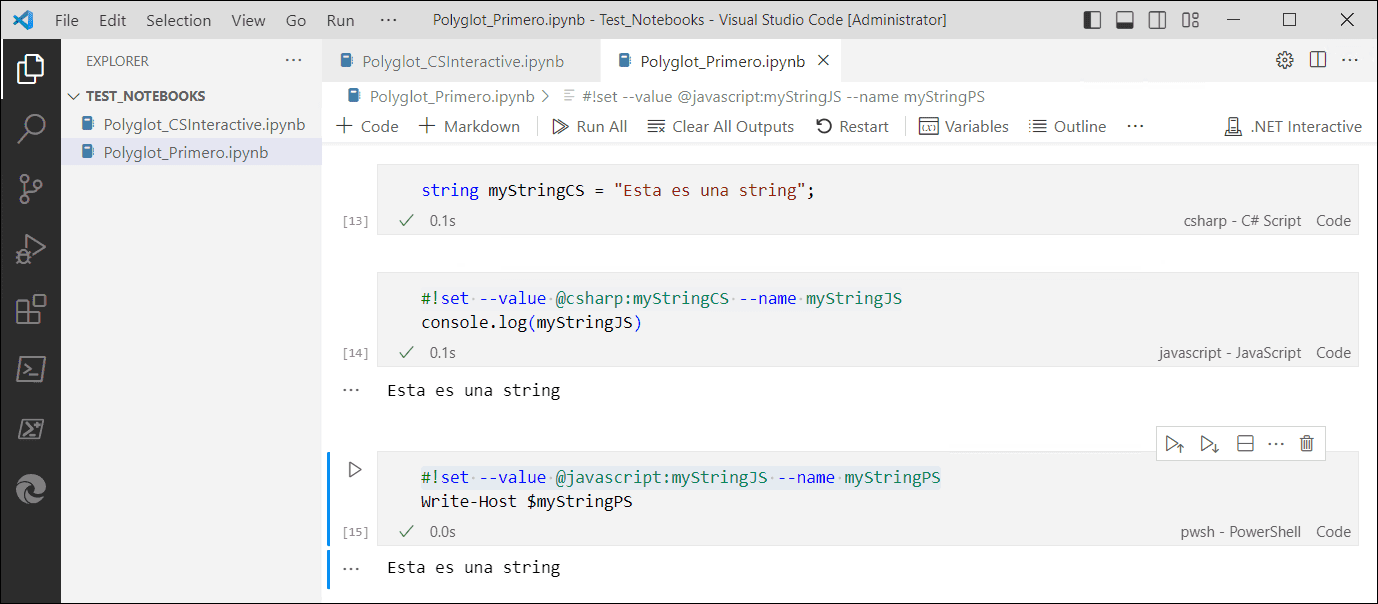Image resolution: width=1378 pixels, height=604 pixels.
Task: Add a new Code cell
Action: 367,126
